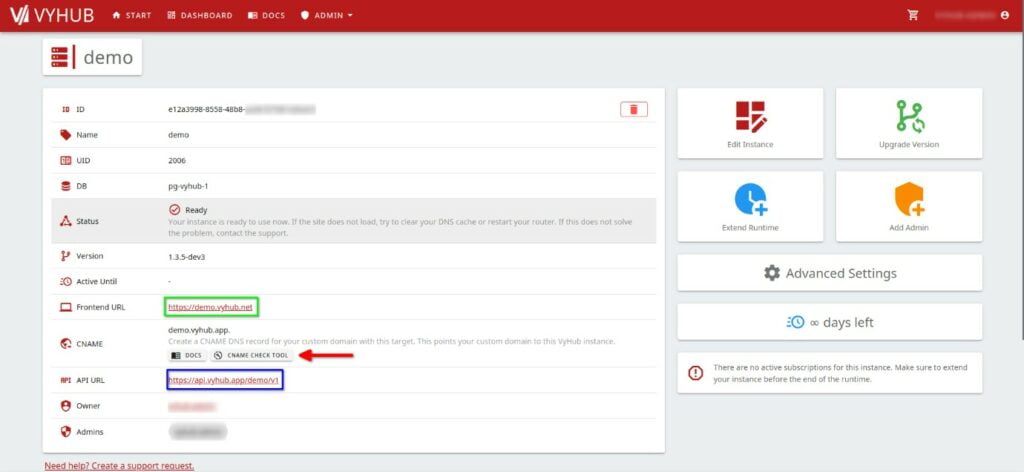This screenshot has width=1024, height=472.
Task: Click Create a support request link
Action: pyautogui.click(x=119, y=465)
